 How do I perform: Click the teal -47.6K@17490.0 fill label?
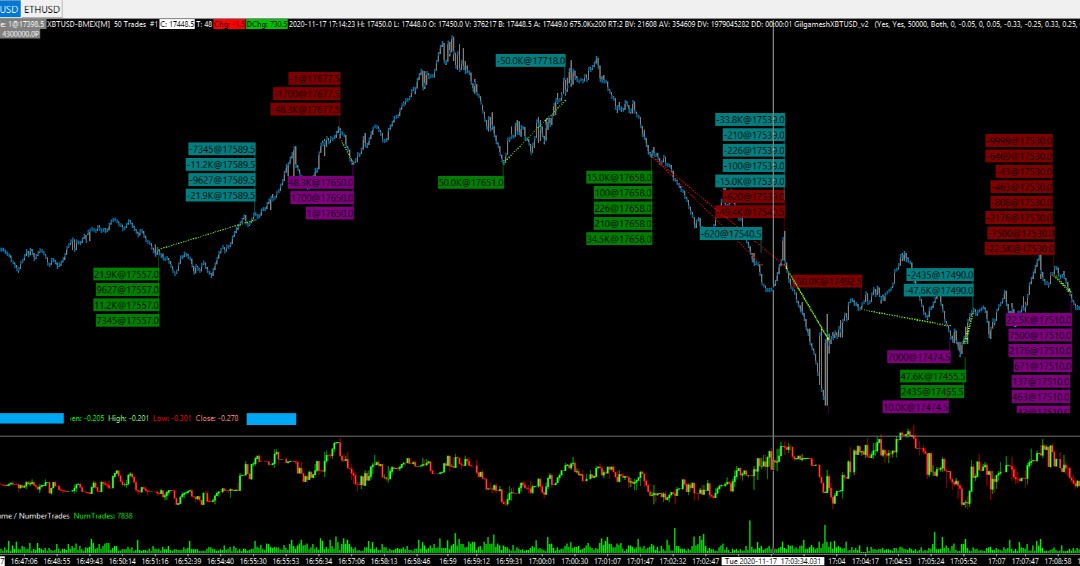(x=939, y=291)
